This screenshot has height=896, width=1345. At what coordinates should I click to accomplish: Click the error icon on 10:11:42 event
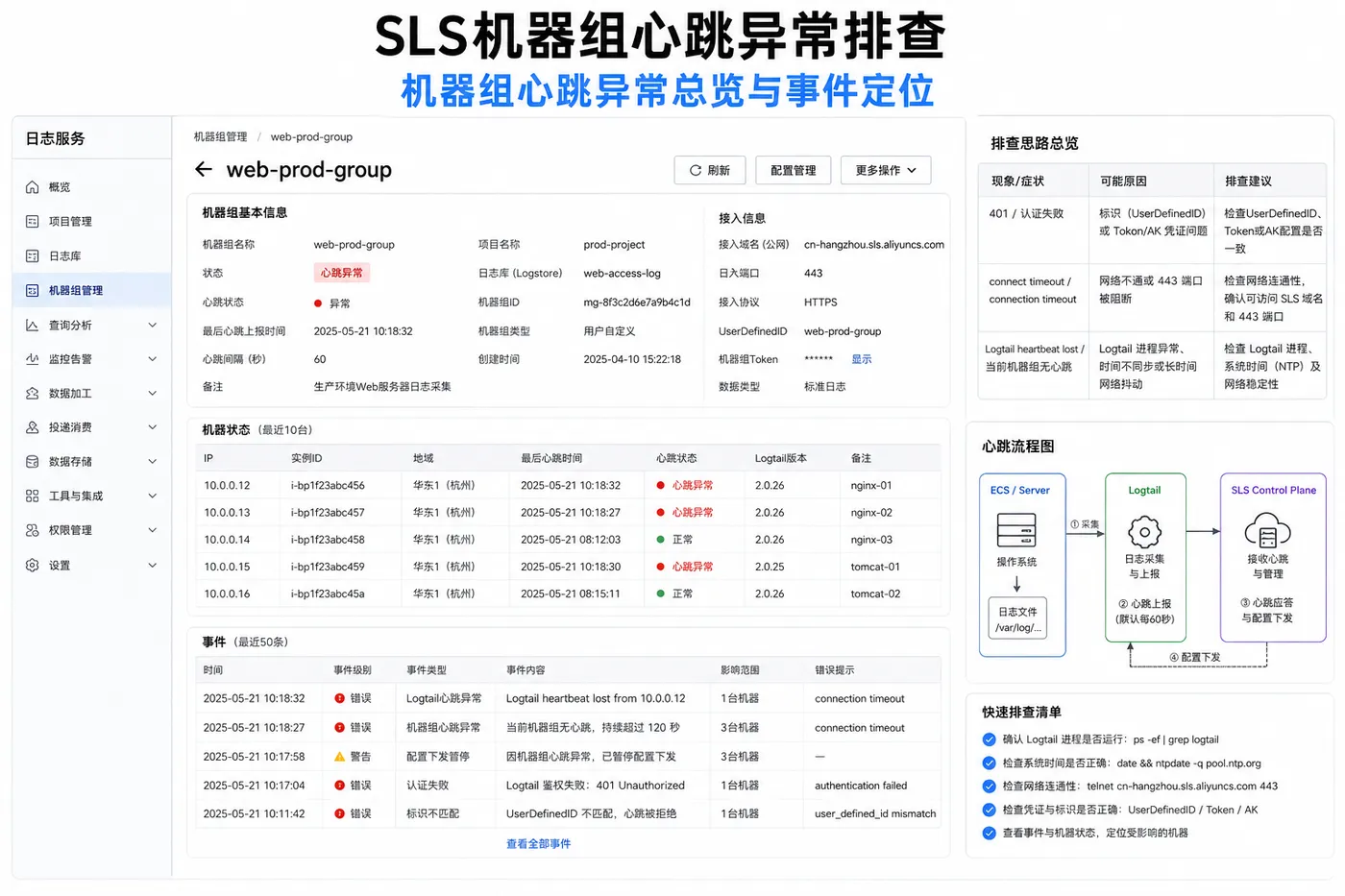click(x=339, y=813)
